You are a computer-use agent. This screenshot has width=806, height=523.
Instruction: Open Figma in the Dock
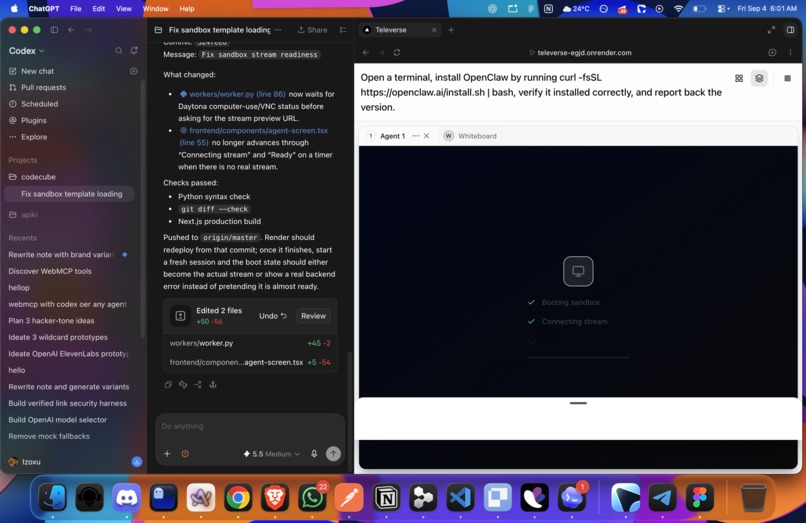699,497
